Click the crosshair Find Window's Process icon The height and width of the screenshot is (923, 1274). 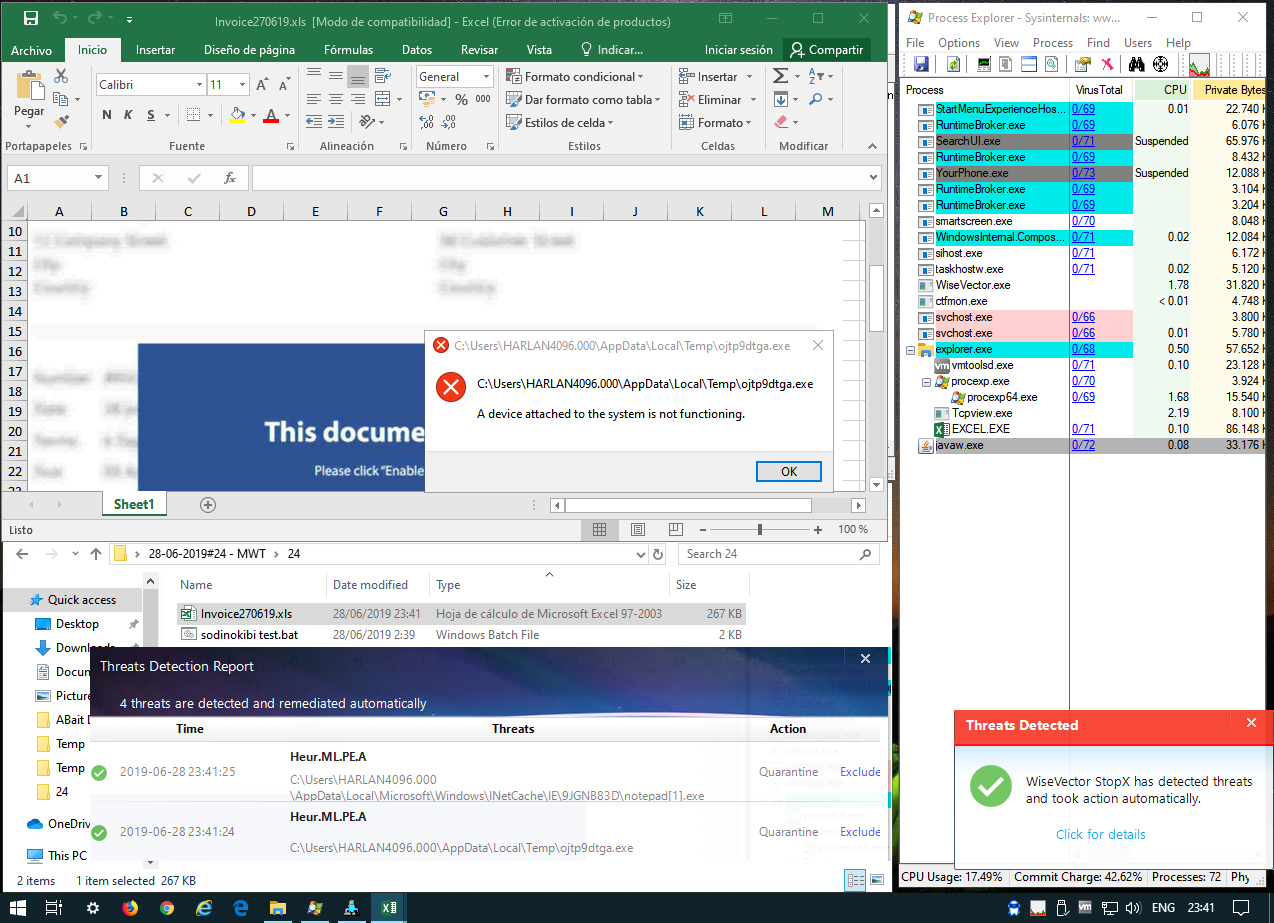pos(1160,64)
